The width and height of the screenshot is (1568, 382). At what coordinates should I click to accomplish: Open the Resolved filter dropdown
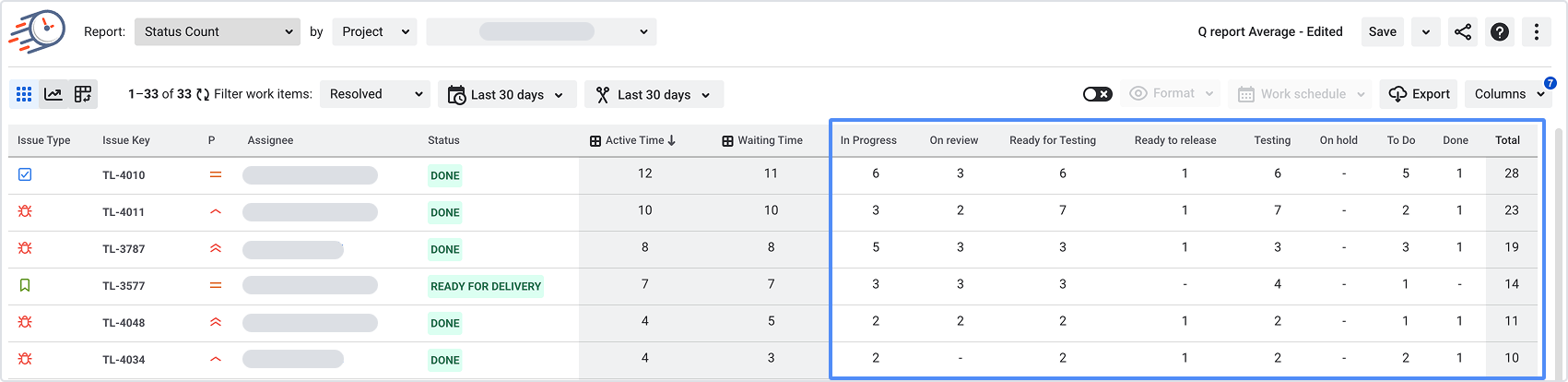point(375,94)
